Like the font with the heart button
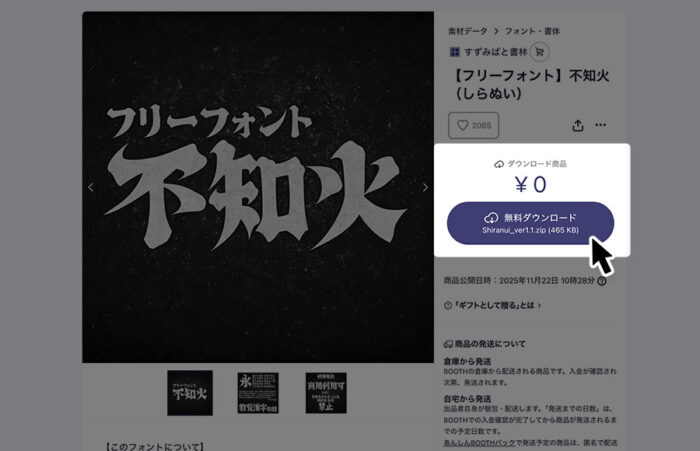 pos(473,125)
